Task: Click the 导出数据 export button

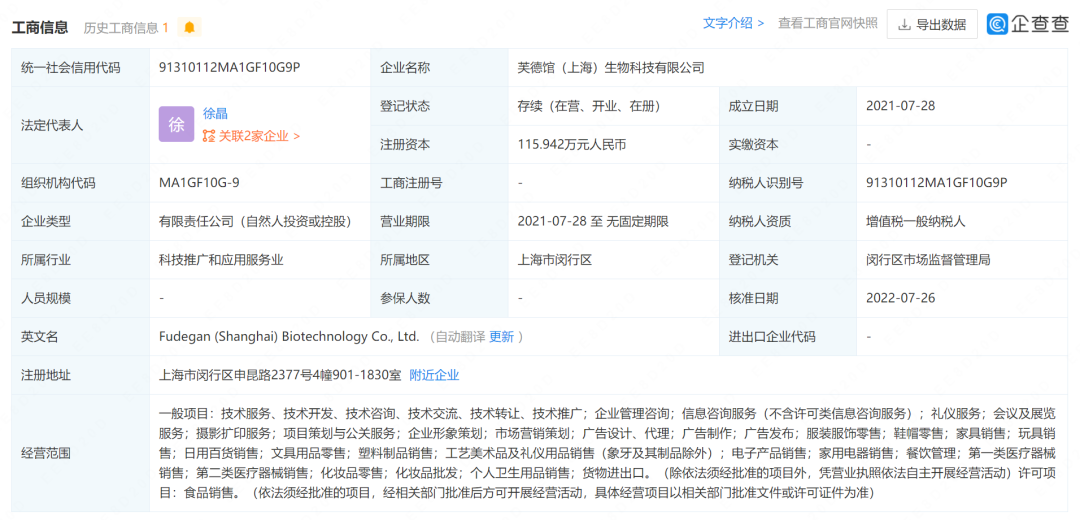Action: (x=932, y=25)
